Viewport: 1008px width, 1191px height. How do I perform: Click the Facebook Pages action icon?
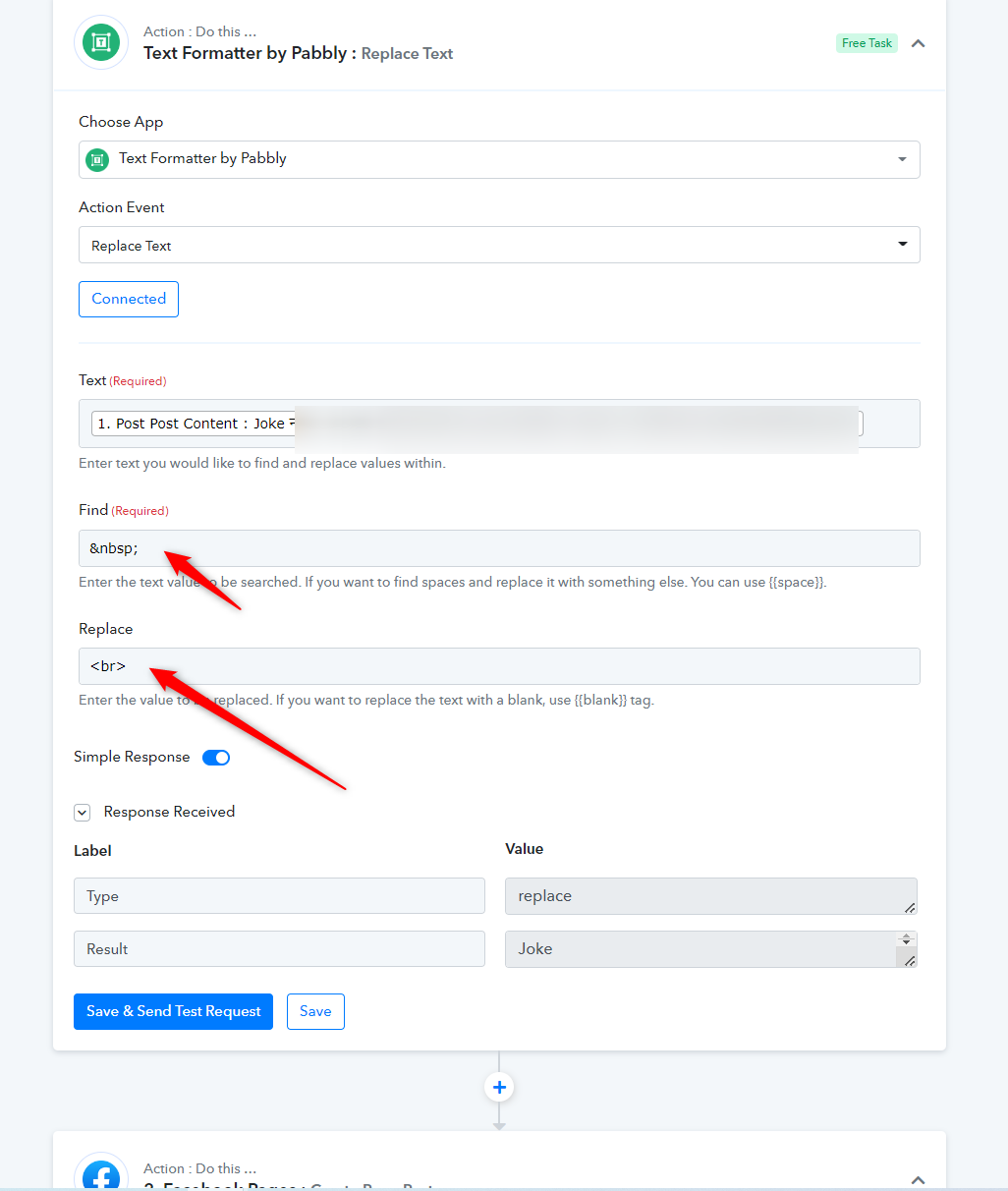(x=101, y=1173)
